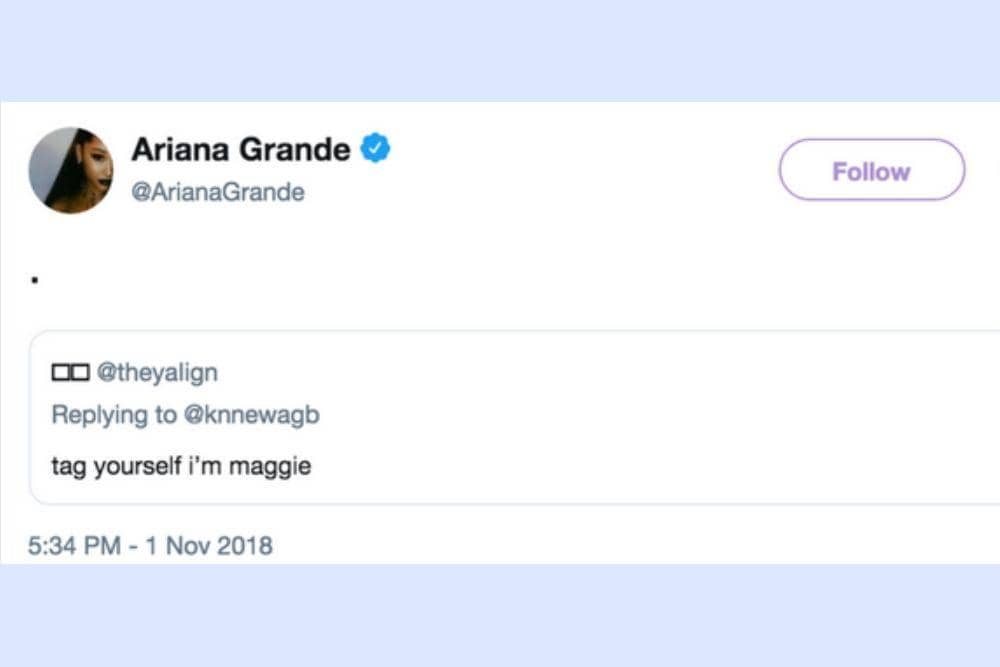Open the @theyalign username

(x=154, y=371)
